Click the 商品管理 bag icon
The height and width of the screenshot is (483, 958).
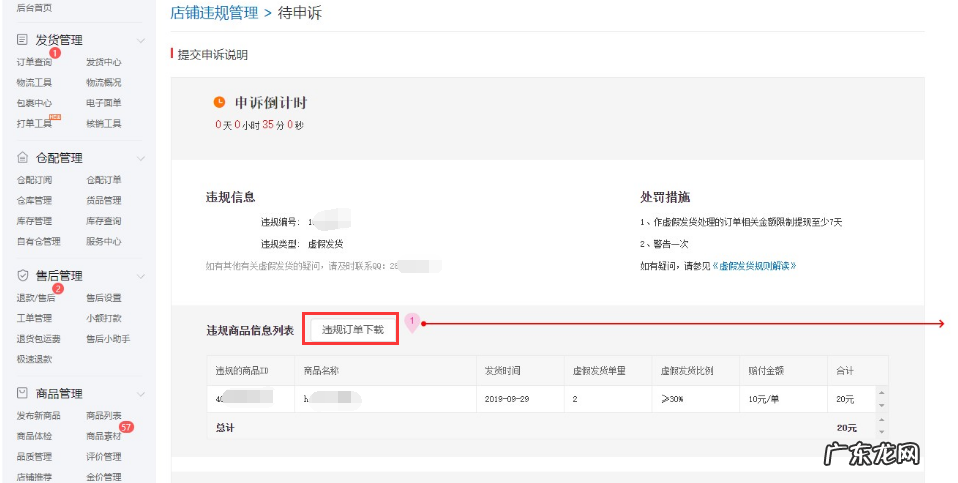22,393
